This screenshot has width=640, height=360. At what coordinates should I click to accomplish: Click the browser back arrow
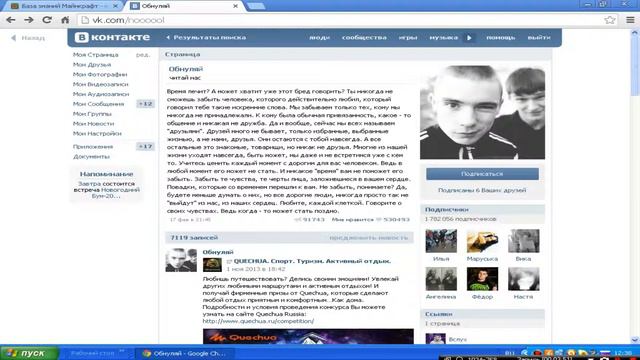(x=11, y=20)
